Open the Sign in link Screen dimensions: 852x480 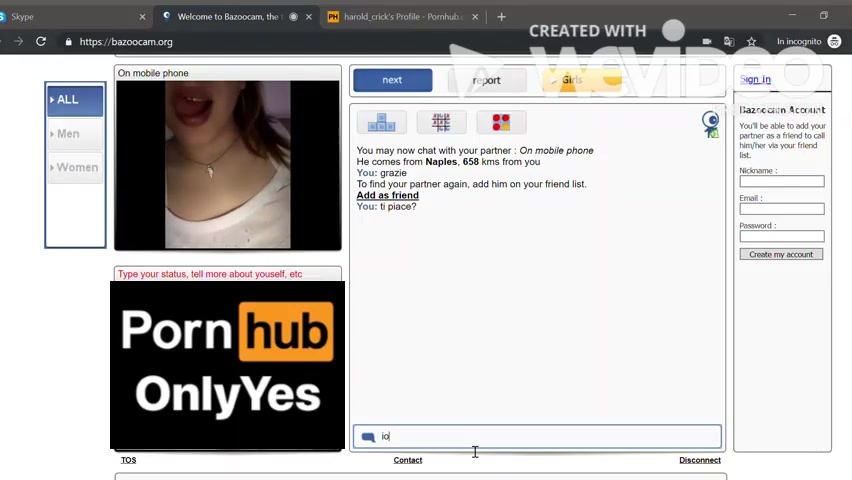[755, 80]
